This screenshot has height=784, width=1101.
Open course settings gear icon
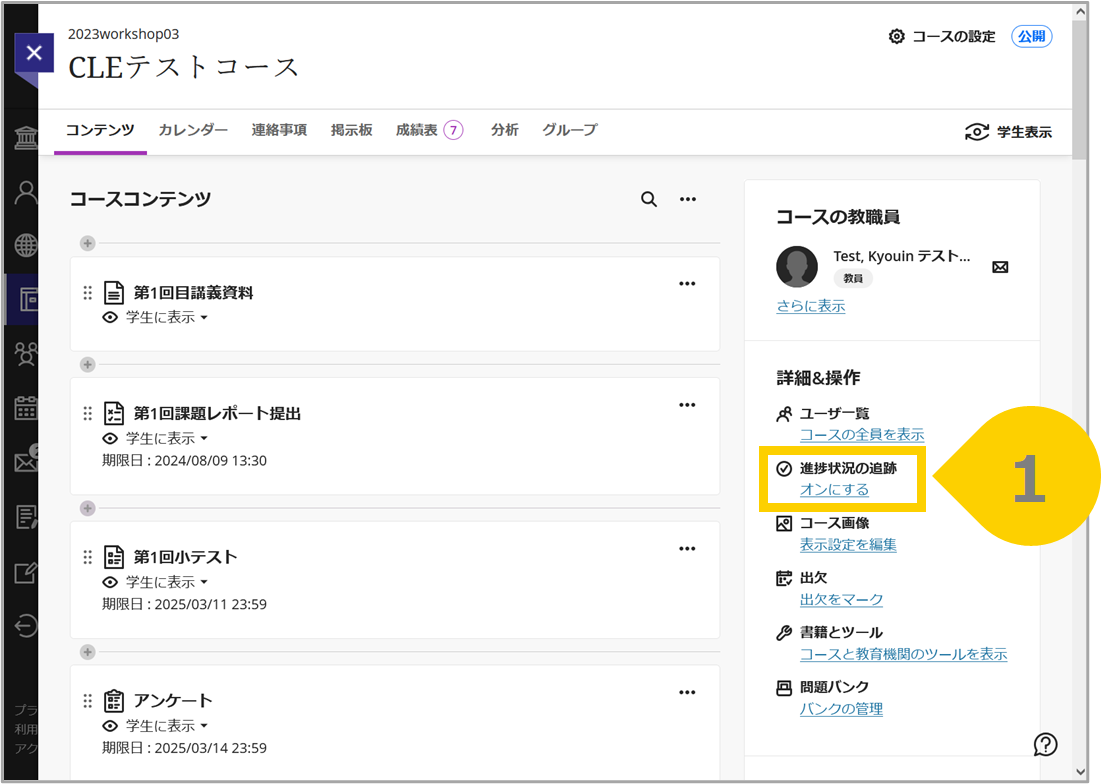[x=896, y=36]
